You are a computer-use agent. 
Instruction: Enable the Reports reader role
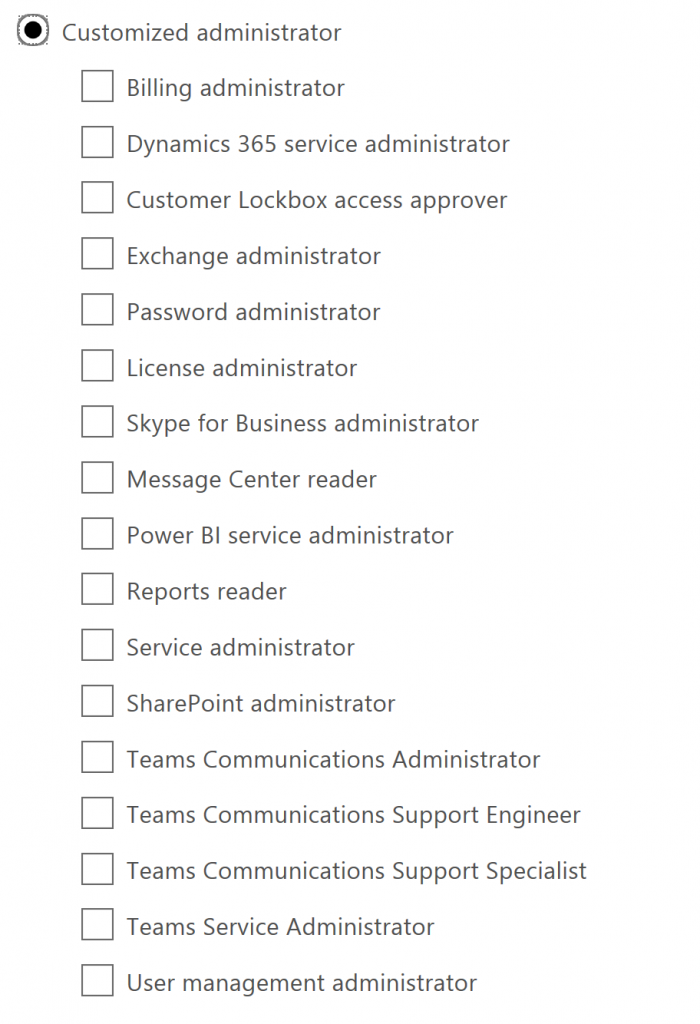click(97, 589)
